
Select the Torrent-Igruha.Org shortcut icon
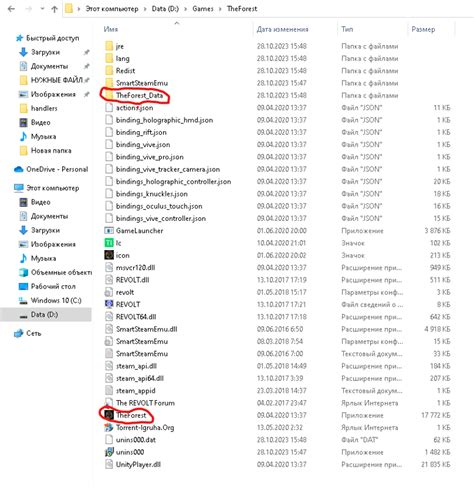(x=109, y=427)
